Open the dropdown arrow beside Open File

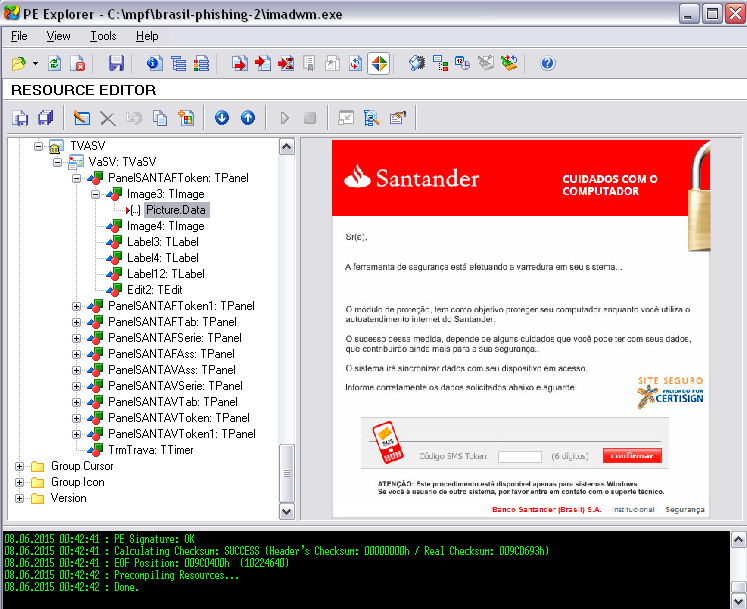(35, 63)
